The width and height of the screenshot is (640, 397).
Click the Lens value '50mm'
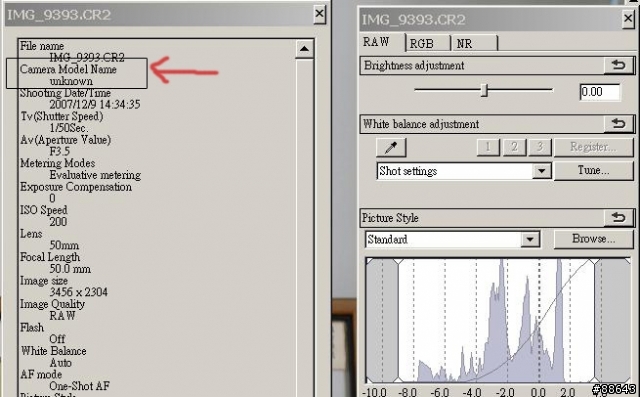click(64, 245)
